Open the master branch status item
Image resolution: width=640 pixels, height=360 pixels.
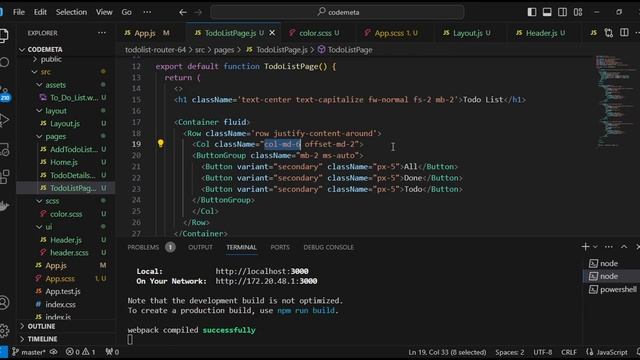[29, 352]
